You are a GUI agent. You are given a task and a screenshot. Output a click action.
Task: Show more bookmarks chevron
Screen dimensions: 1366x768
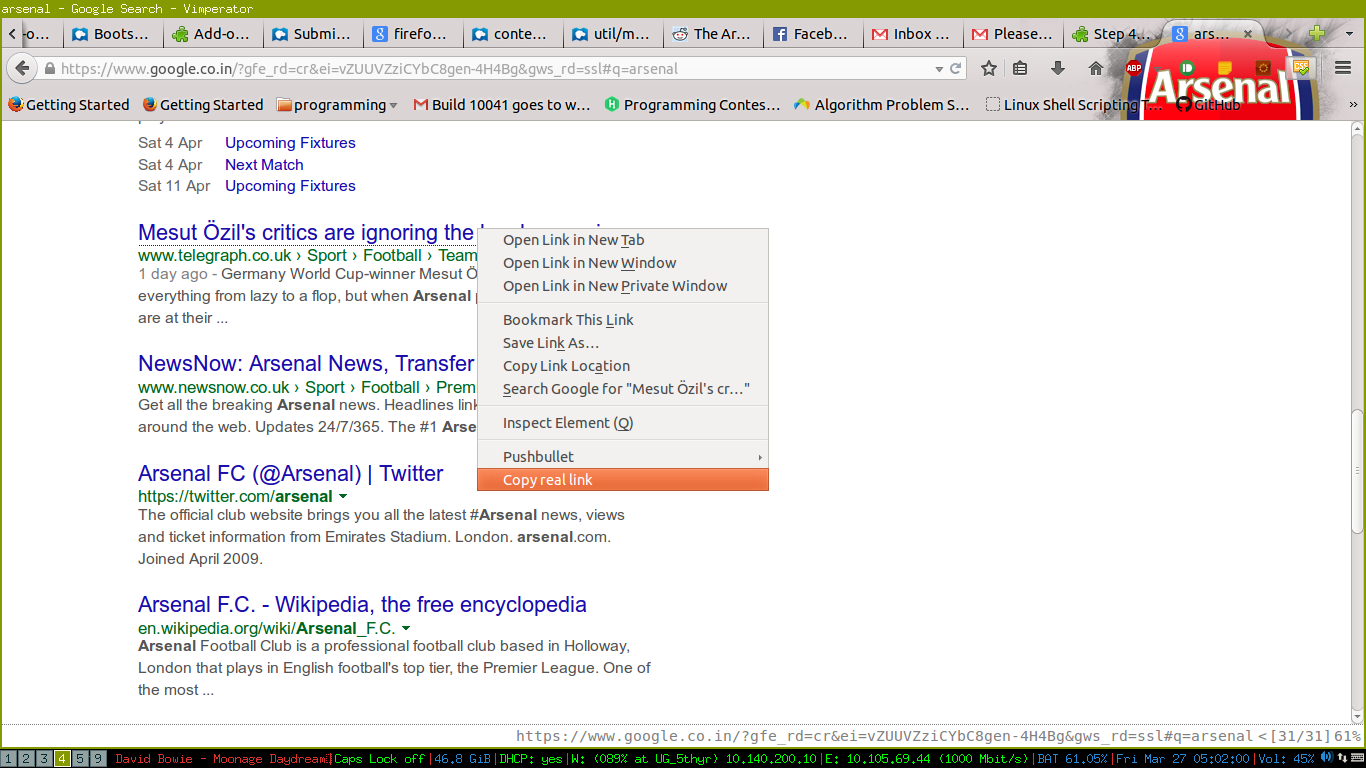pos(1353,104)
